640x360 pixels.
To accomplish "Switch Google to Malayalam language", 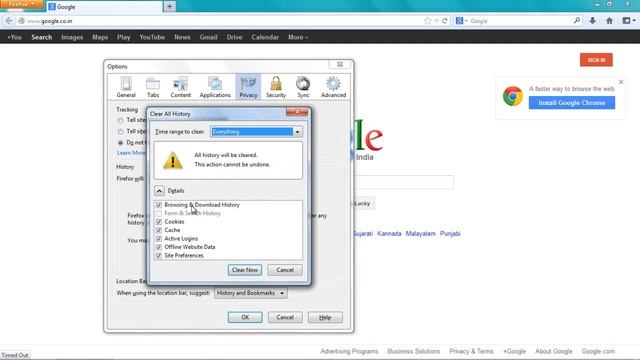I will tap(420, 233).
